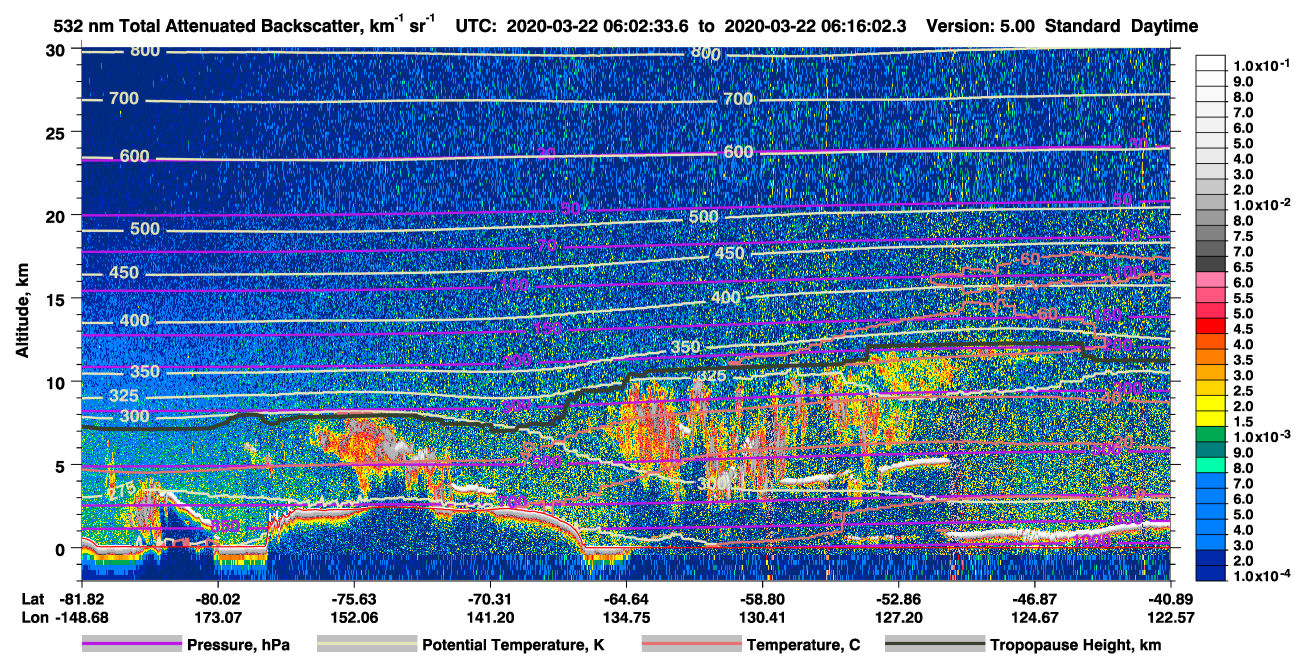1300x667 pixels.
Task: Click the altitude tick label 30
Action: [x=57, y=49]
